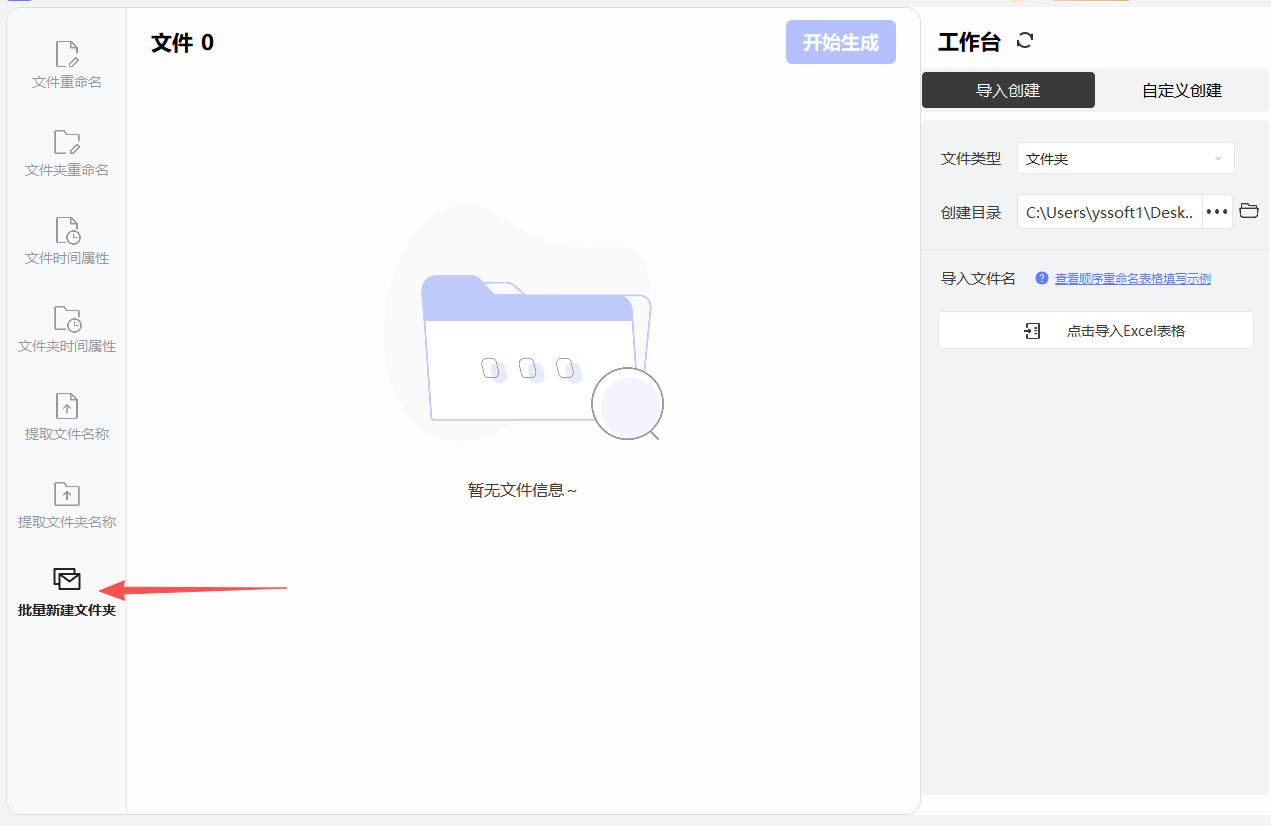Click the import icon on the Excel button
The width and height of the screenshot is (1271, 826).
pyautogui.click(x=1033, y=331)
